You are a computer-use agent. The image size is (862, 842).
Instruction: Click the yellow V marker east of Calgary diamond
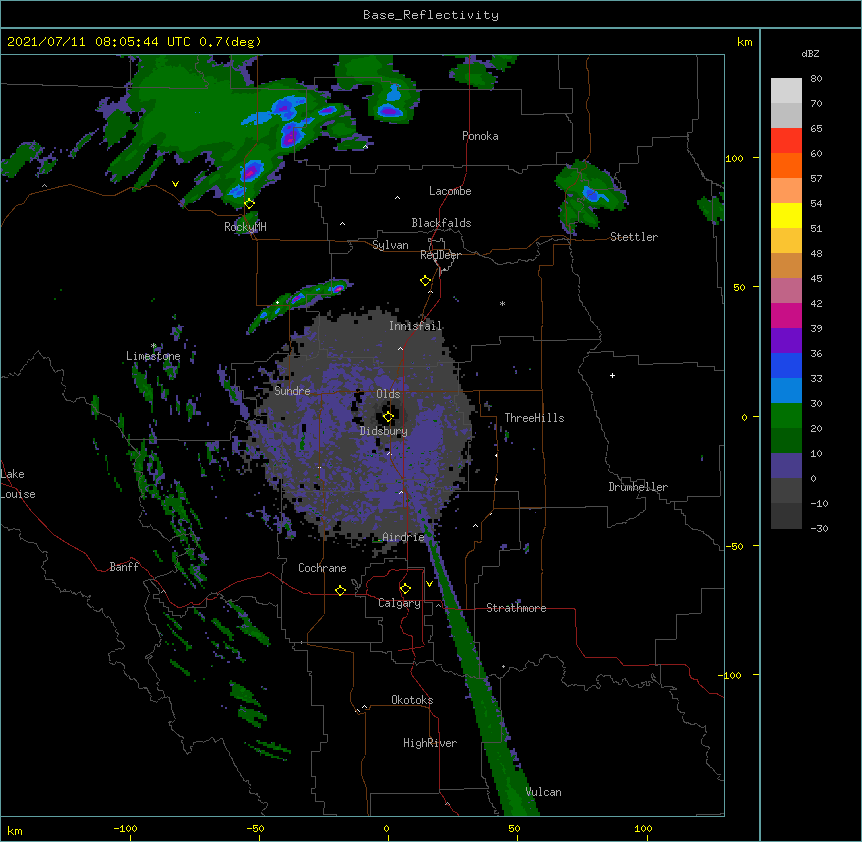point(429,584)
